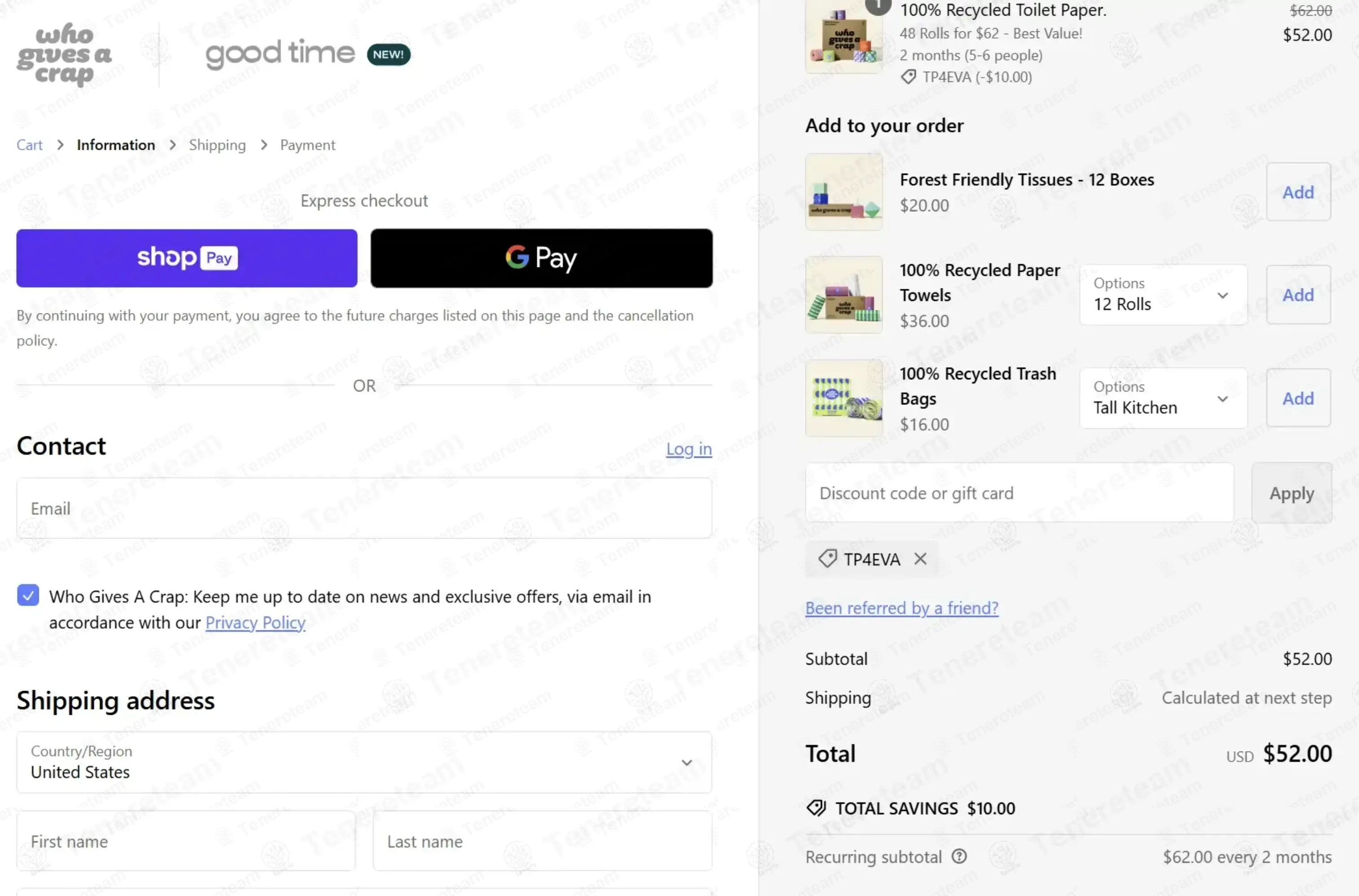Click the chevron after Cart breadcrumb
Viewport: 1359px width, 896px height.
60,144
